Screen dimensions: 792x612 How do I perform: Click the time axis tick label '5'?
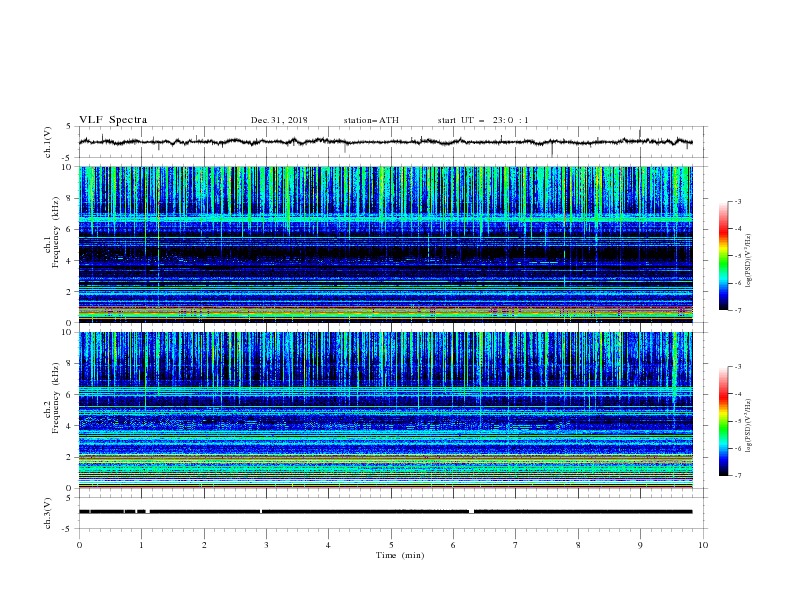(x=391, y=545)
